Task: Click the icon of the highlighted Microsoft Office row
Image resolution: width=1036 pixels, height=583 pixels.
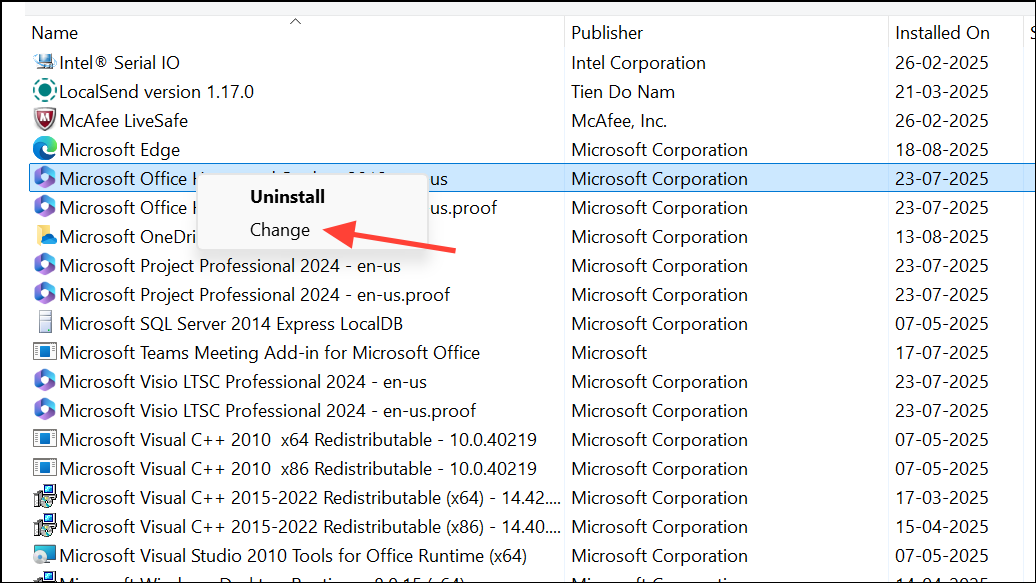Action: 44,178
